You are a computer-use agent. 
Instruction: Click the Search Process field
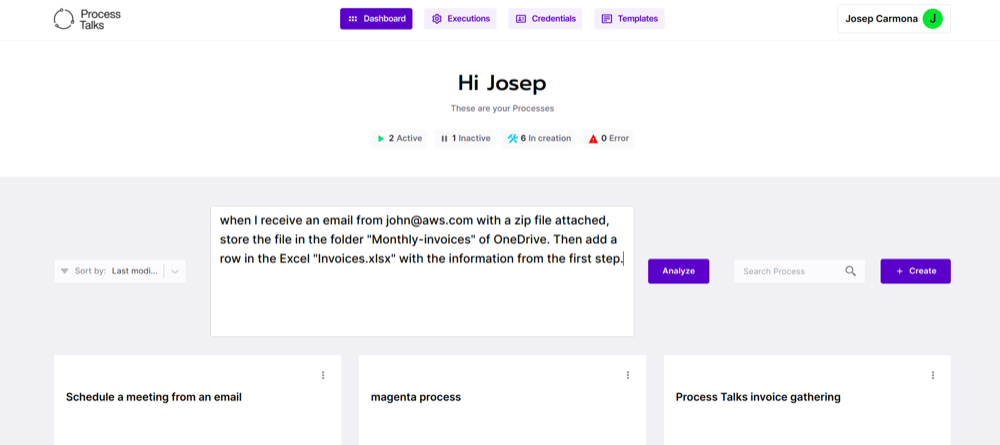point(799,271)
